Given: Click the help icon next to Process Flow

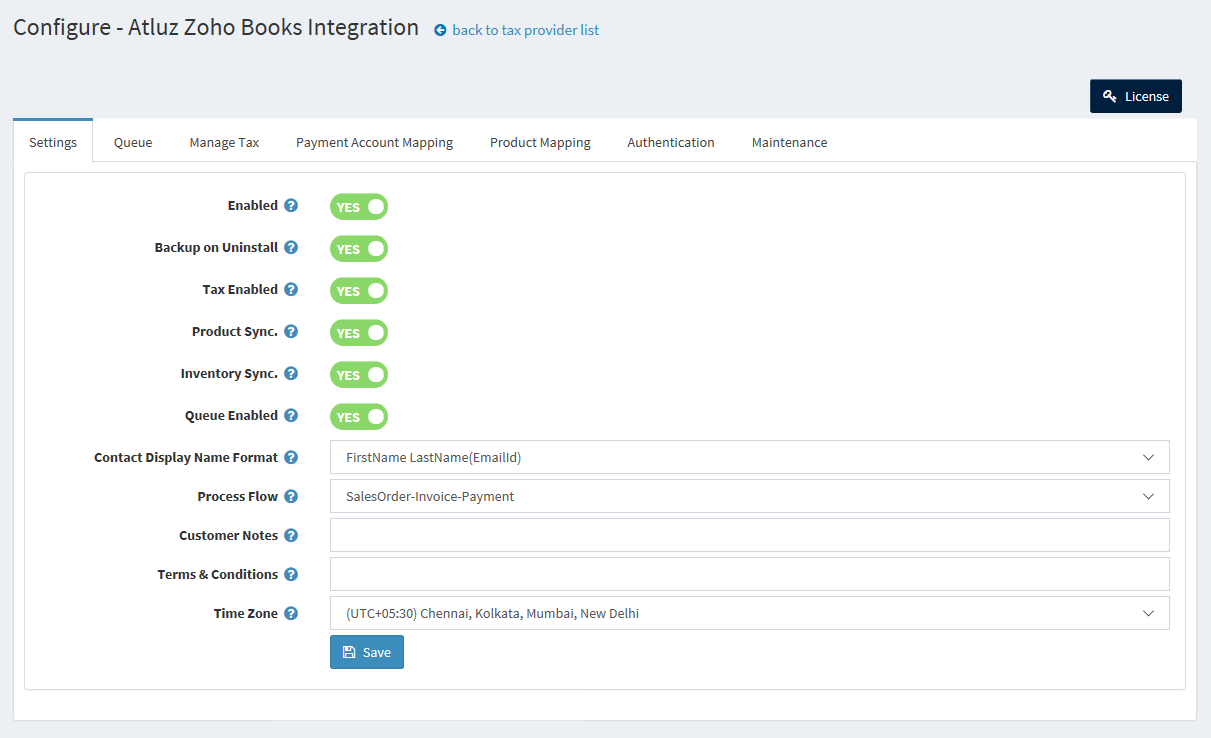Looking at the screenshot, I should pyautogui.click(x=291, y=497).
